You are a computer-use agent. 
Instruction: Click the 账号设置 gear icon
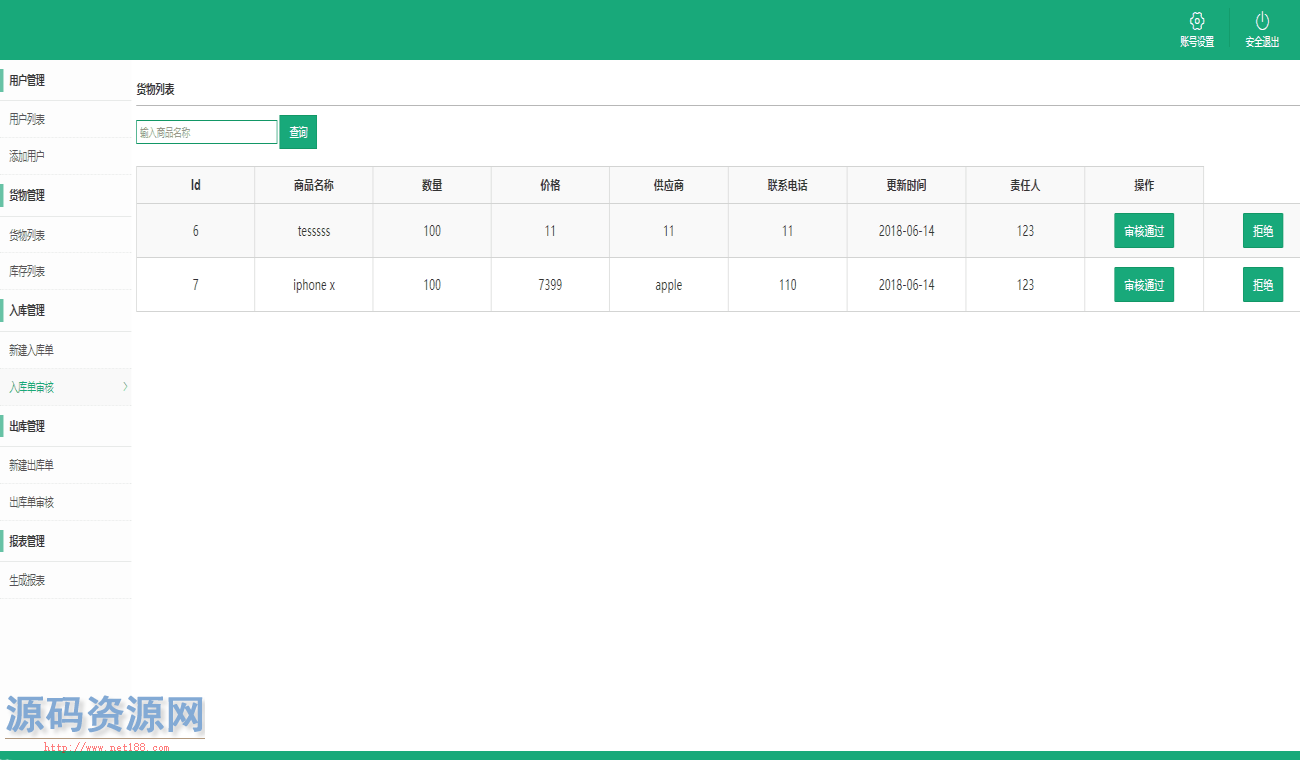pyautogui.click(x=1196, y=21)
